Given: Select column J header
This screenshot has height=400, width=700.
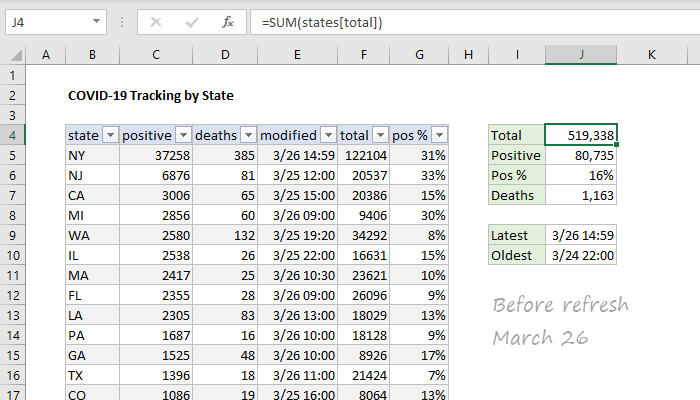Looking at the screenshot, I should pos(581,55).
